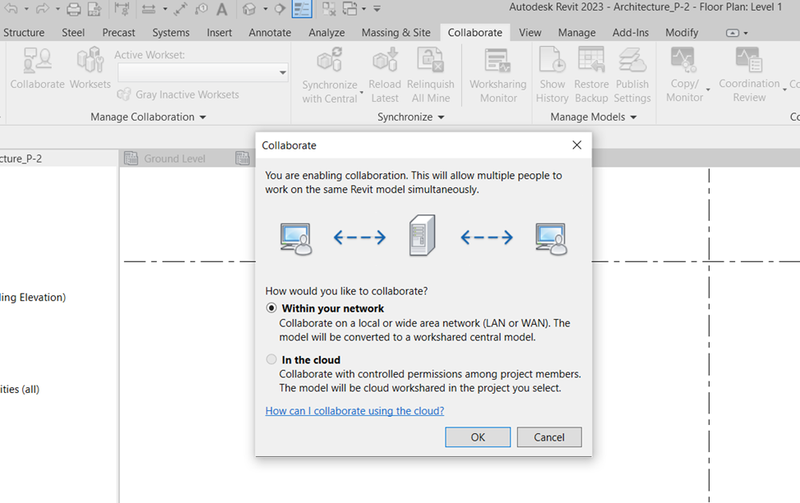Click the Reload Latest icon
The height and width of the screenshot is (503, 800).
click(x=385, y=76)
